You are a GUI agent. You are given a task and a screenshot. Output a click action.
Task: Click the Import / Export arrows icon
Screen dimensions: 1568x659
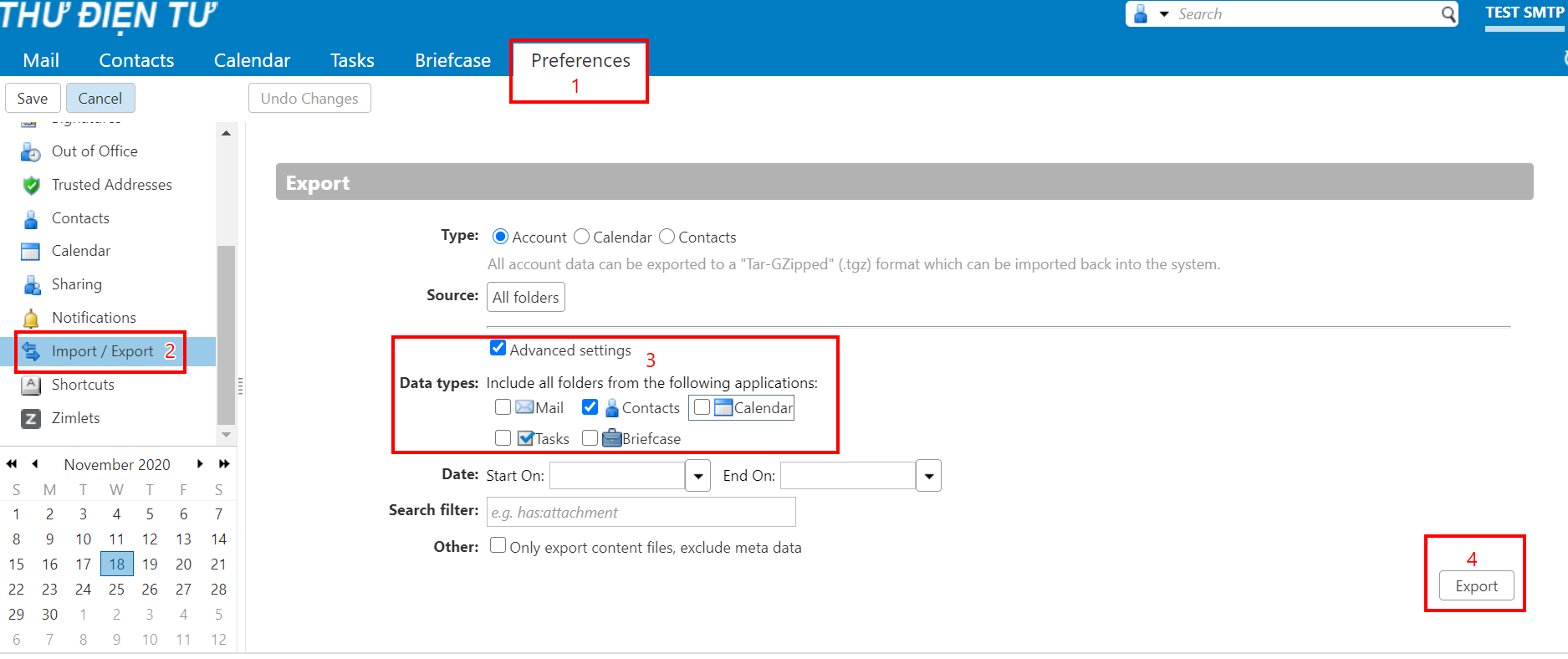click(31, 351)
